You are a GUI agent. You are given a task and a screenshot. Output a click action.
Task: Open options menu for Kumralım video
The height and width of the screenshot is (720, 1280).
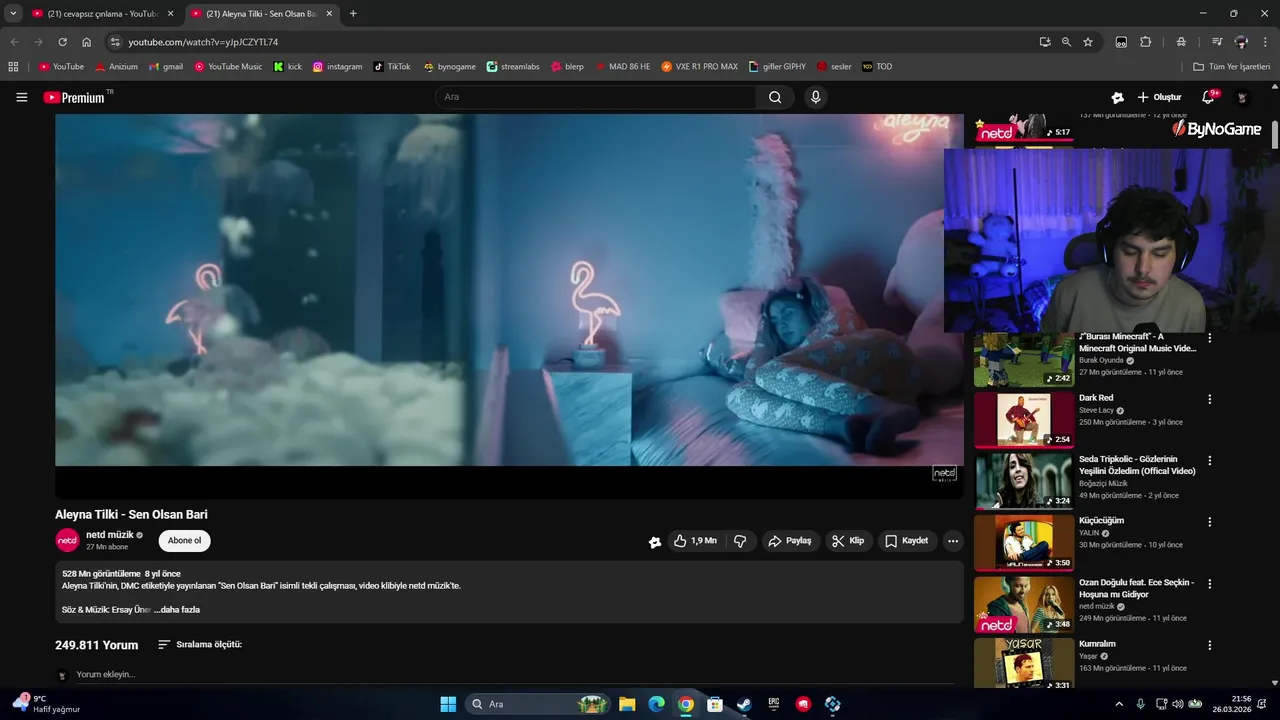click(1209, 645)
